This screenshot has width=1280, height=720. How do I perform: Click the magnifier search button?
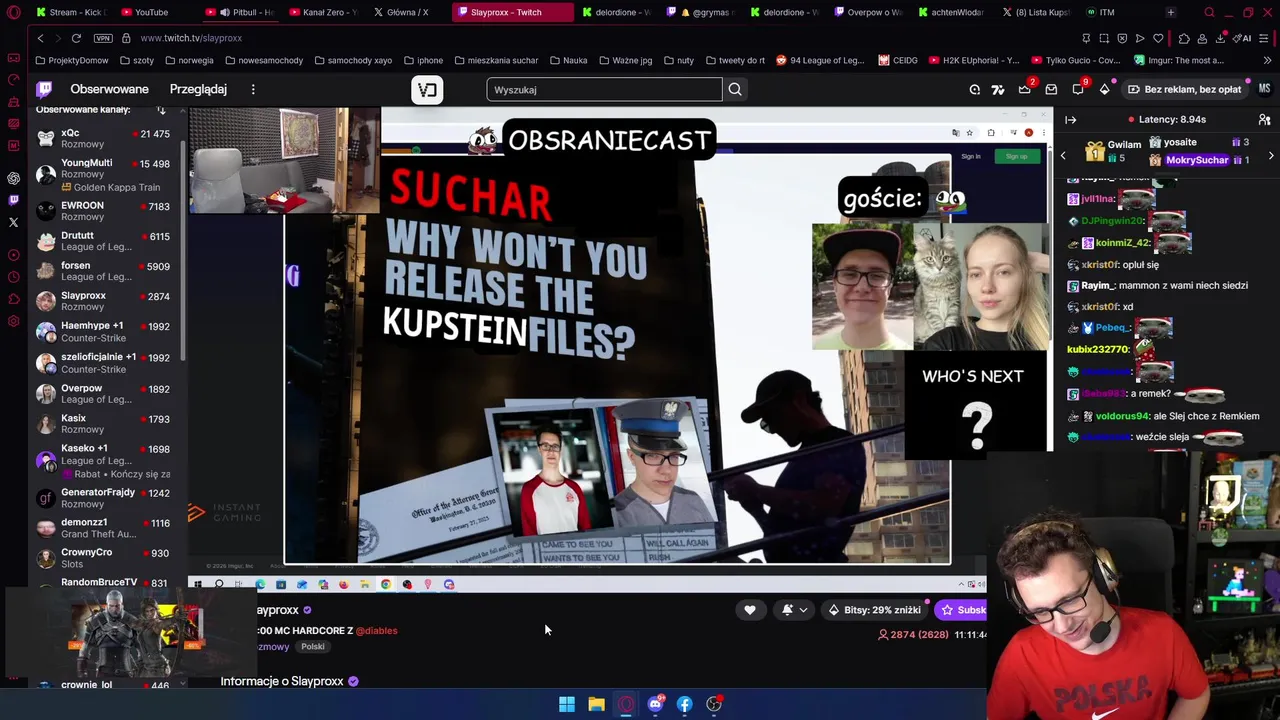click(735, 90)
